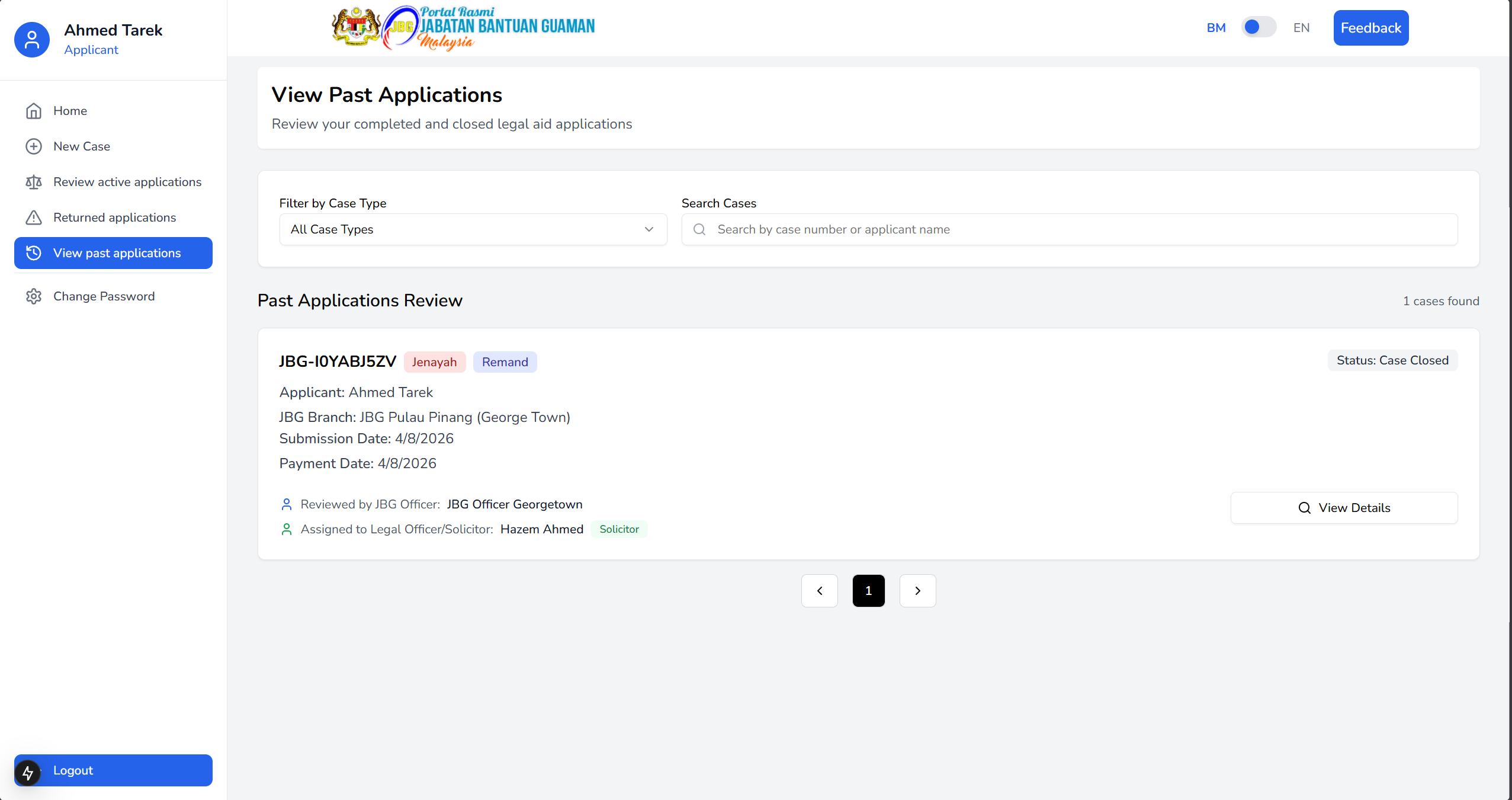
Task: Click the scales icon for active applications
Action: coord(34,182)
